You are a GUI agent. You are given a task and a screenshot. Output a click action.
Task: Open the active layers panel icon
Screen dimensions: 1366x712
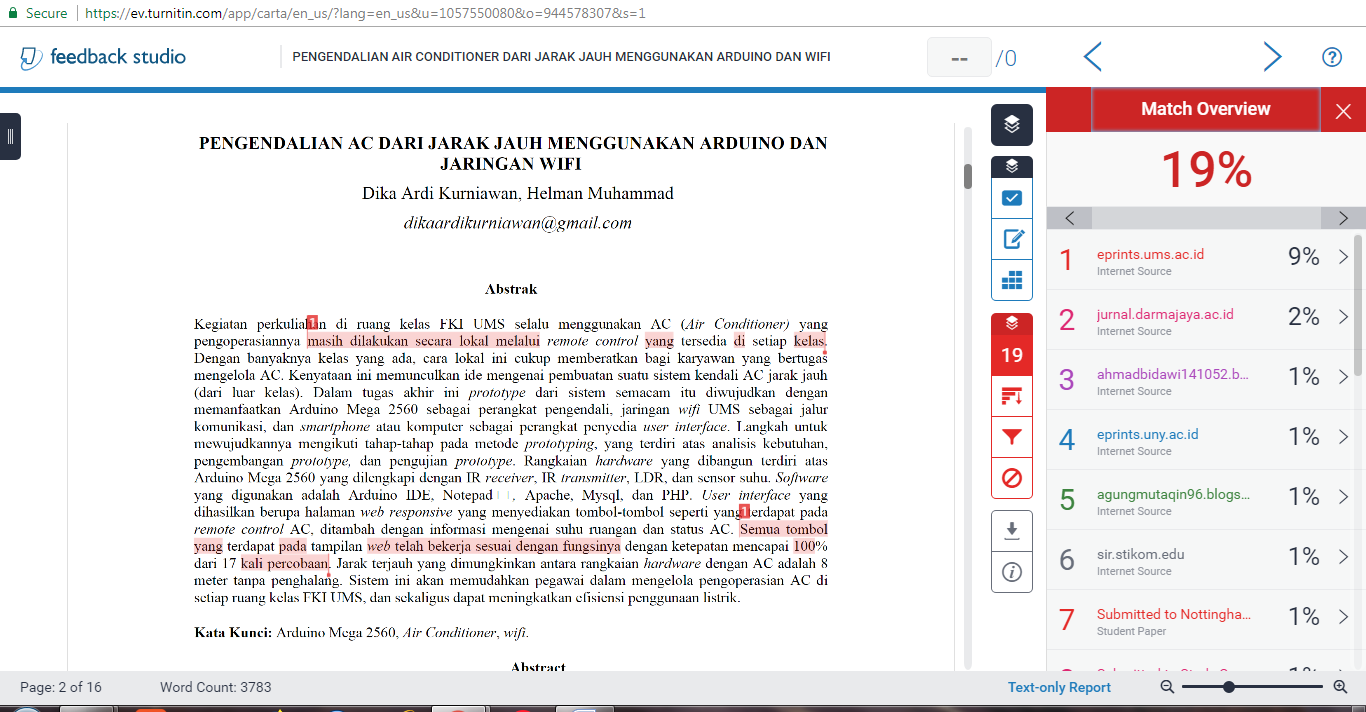(1012, 125)
